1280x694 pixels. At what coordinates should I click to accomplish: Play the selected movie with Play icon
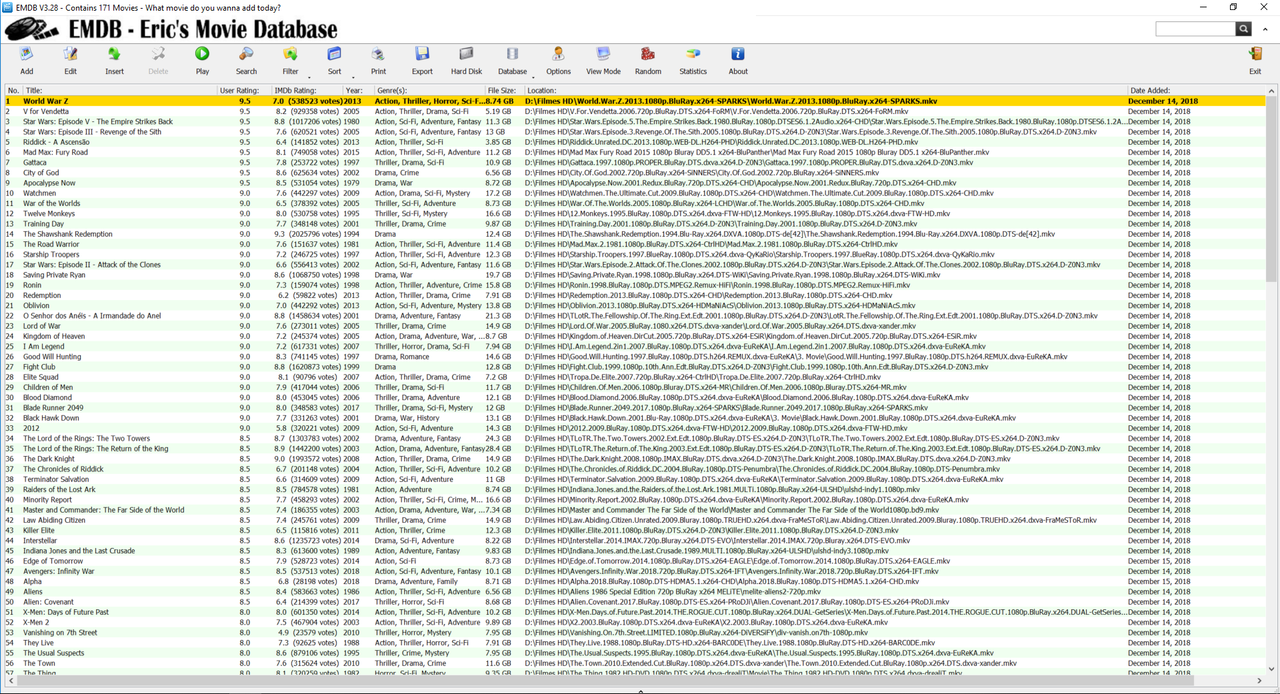point(202,54)
